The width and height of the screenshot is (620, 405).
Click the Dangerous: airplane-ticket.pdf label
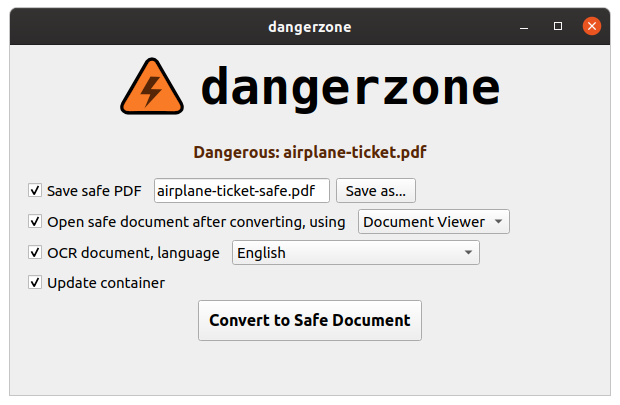[310, 152]
